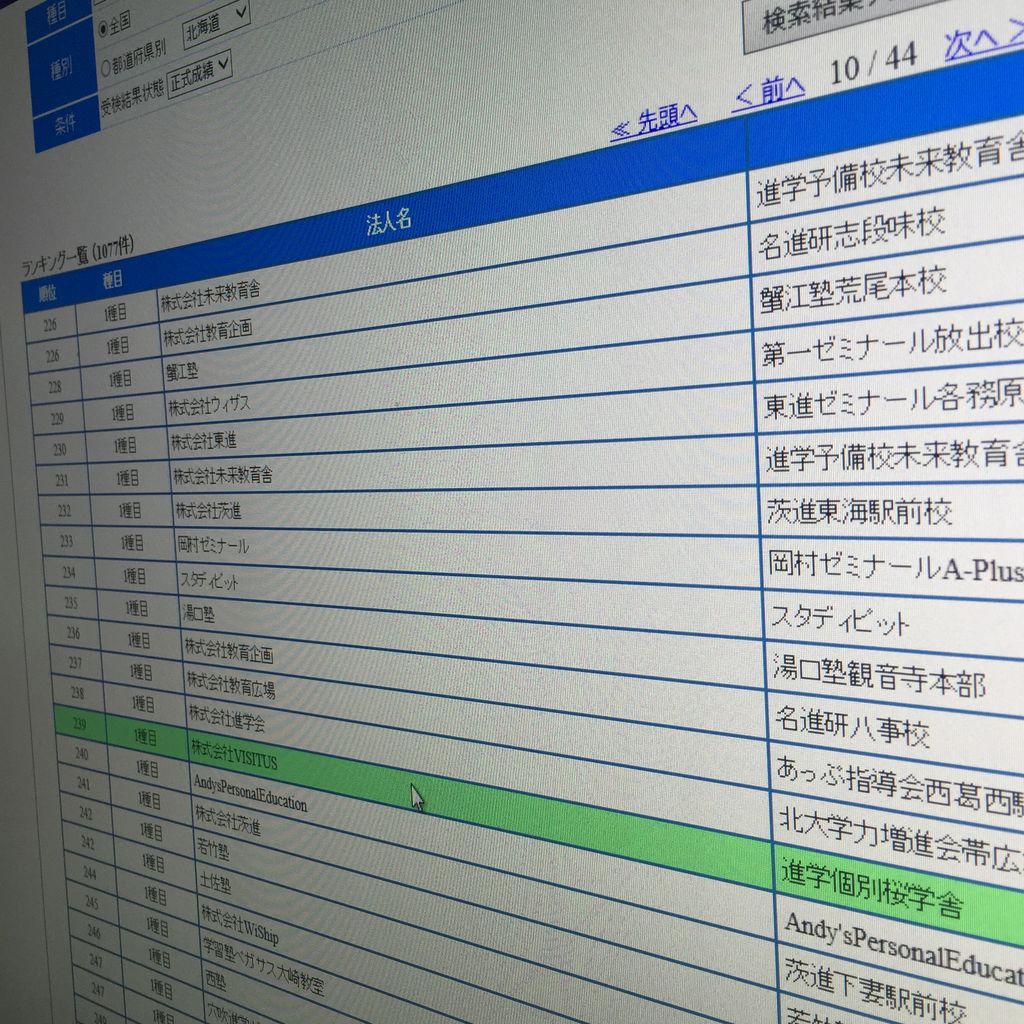Click the 土佐塾 cell

(x=216, y=882)
